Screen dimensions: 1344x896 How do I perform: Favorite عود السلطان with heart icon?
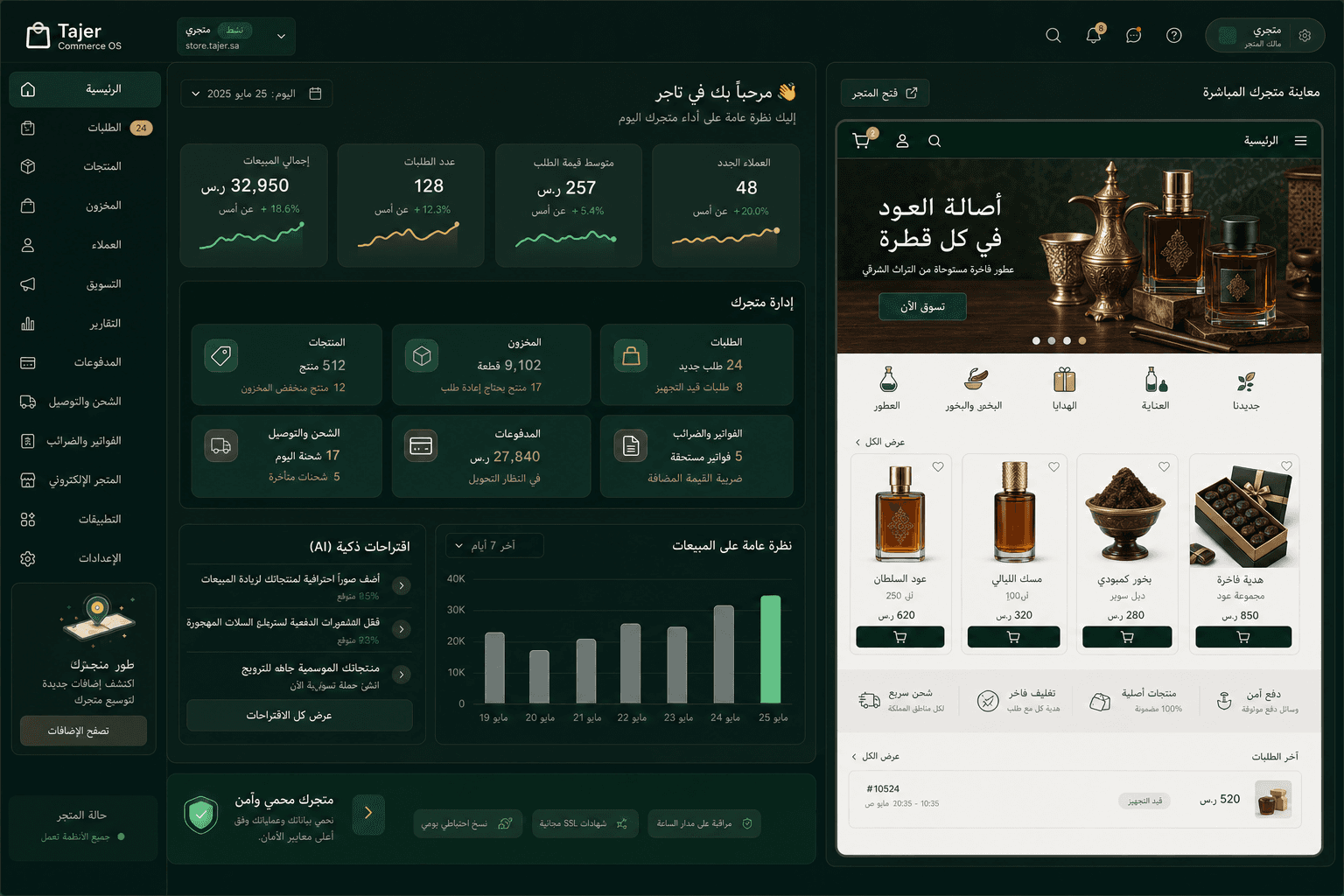point(938,467)
